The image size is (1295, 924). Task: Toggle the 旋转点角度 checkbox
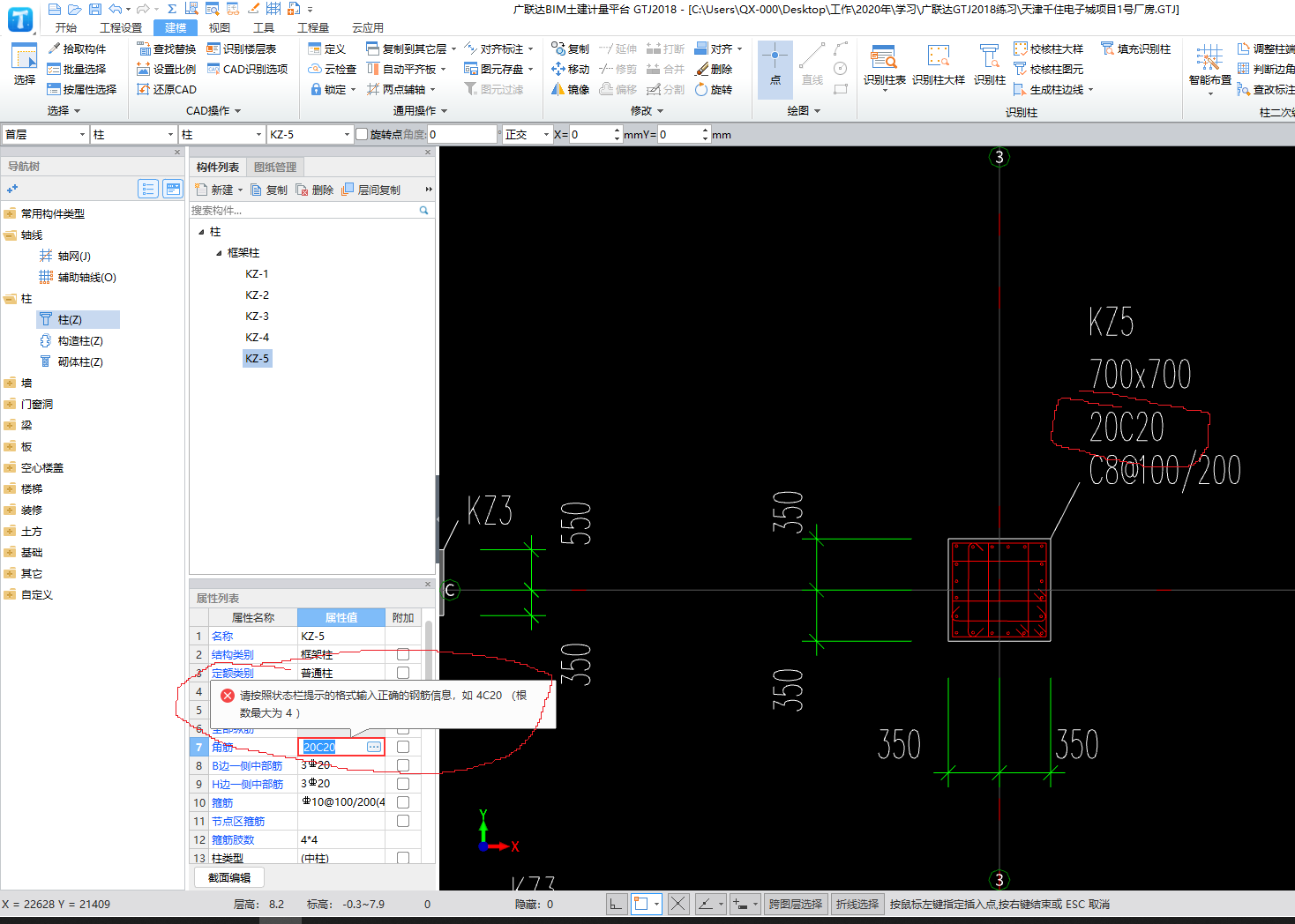pyautogui.click(x=362, y=134)
